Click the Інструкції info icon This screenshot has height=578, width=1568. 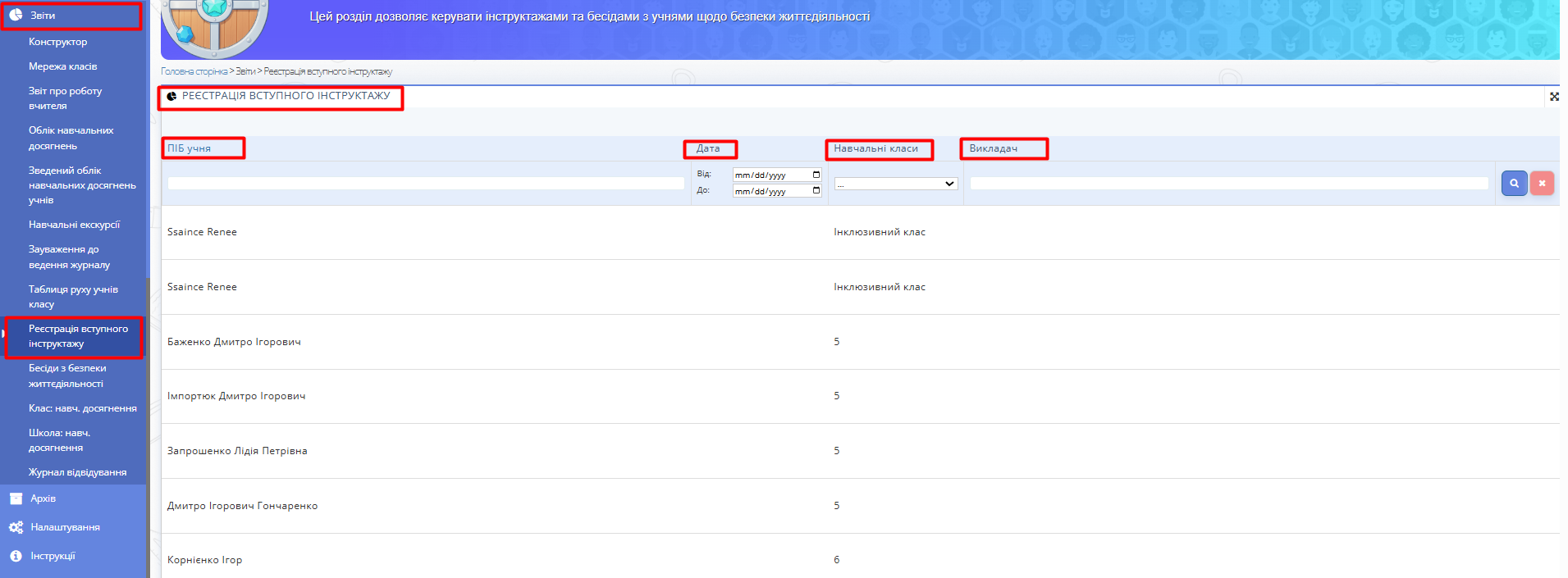pos(16,556)
